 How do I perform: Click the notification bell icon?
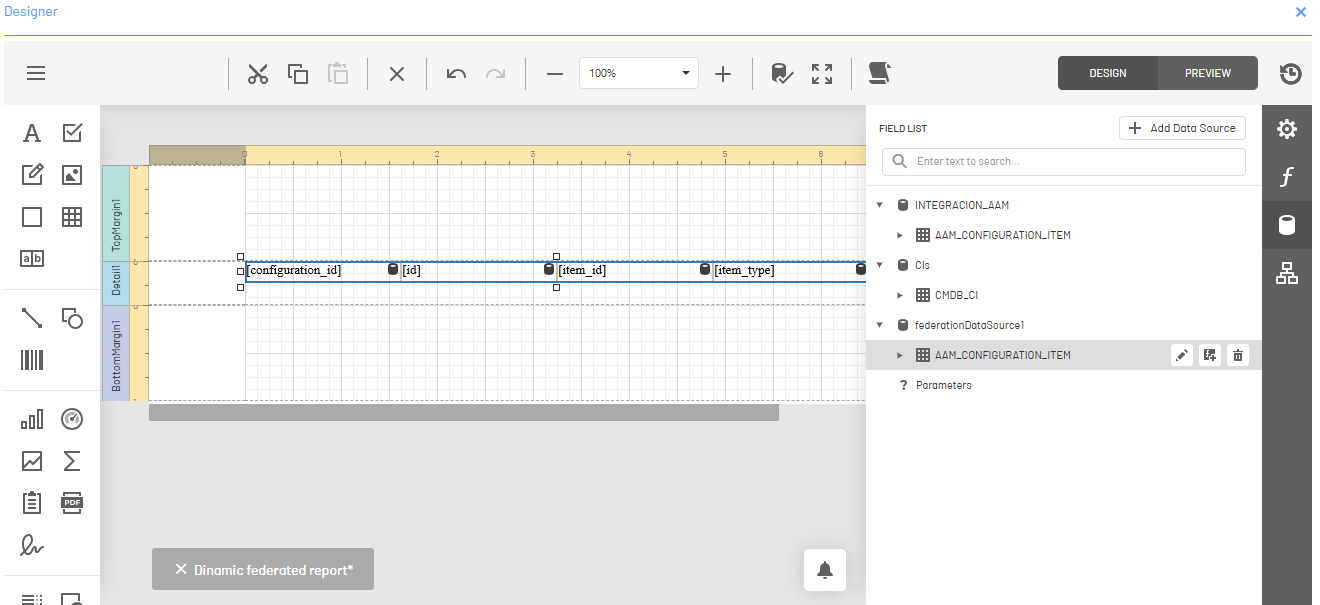pos(825,570)
